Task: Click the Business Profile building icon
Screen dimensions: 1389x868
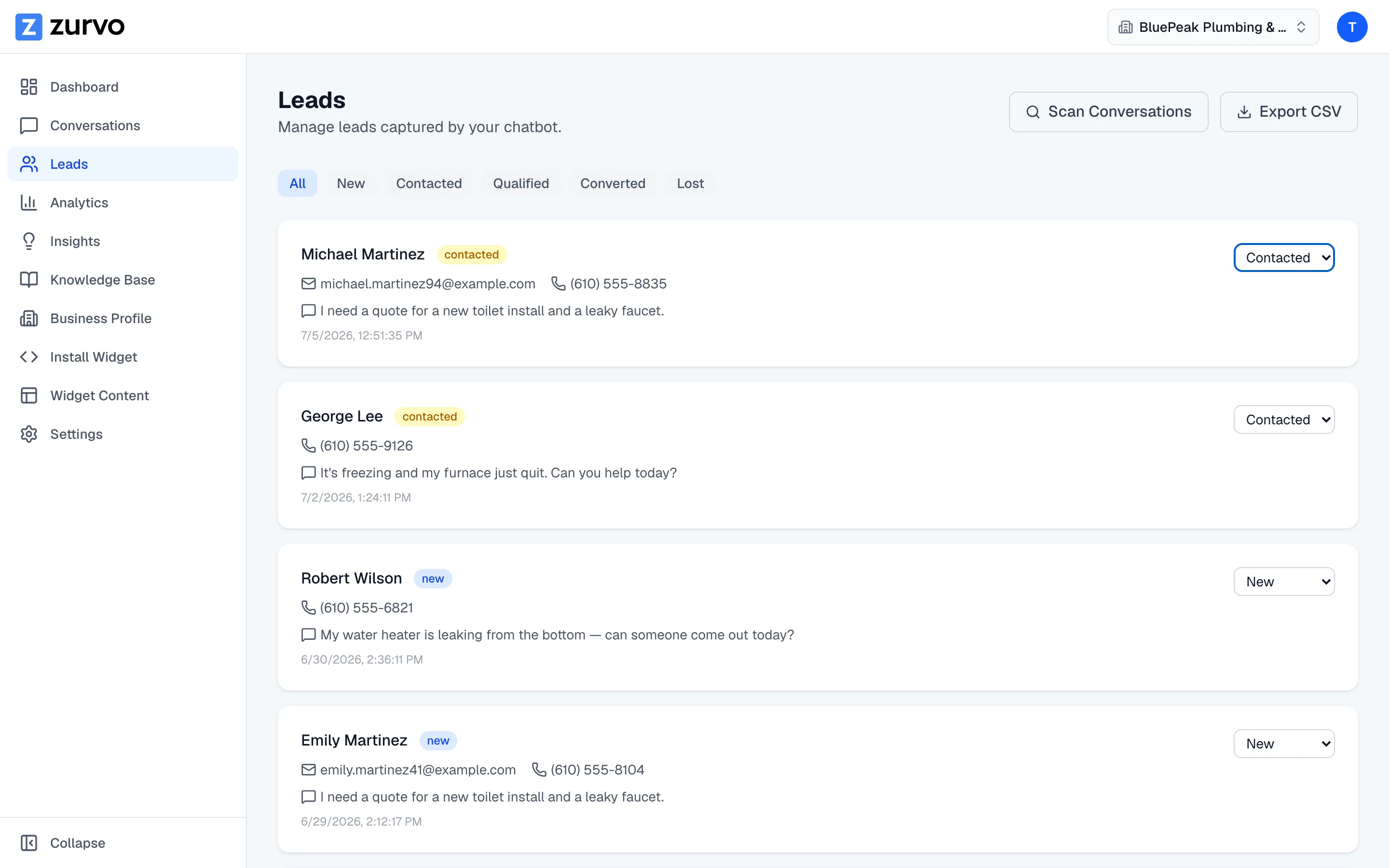Action: click(x=29, y=318)
